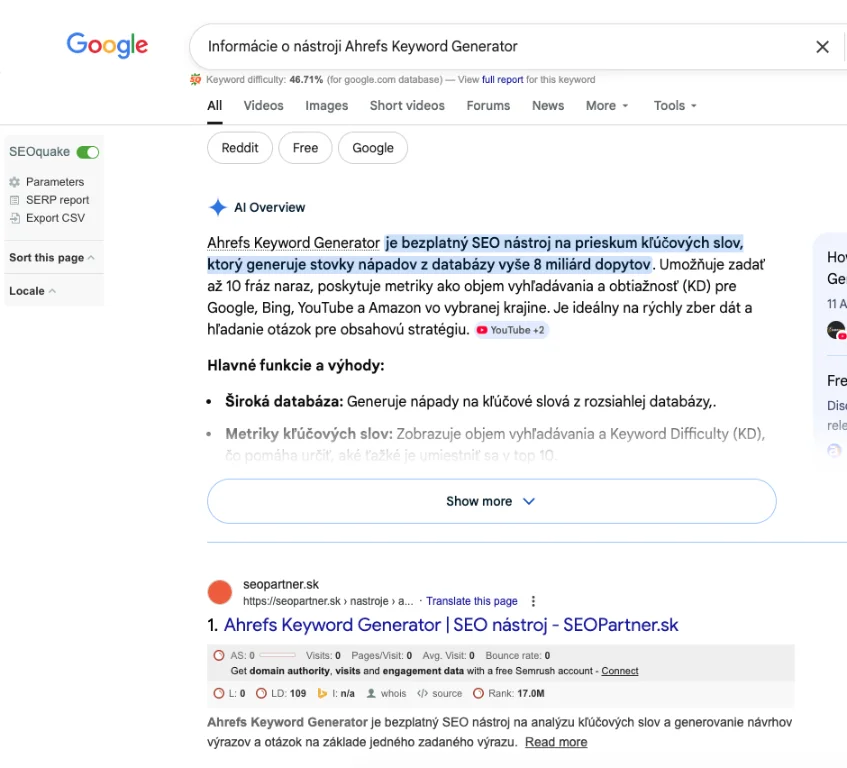Viewport: 847px width, 768px height.
Task: Switch to the Short videos tab
Action: tap(407, 106)
